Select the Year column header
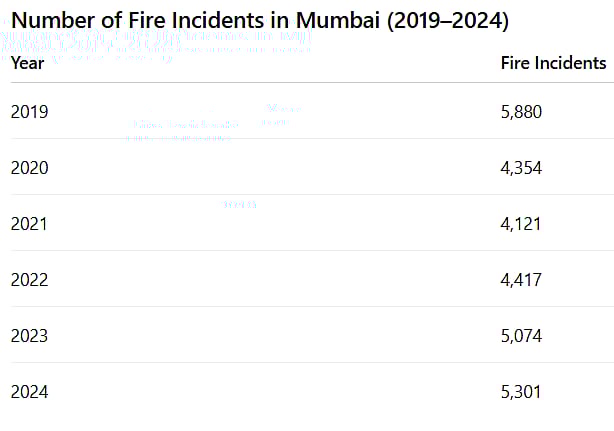614x431 pixels. point(27,63)
